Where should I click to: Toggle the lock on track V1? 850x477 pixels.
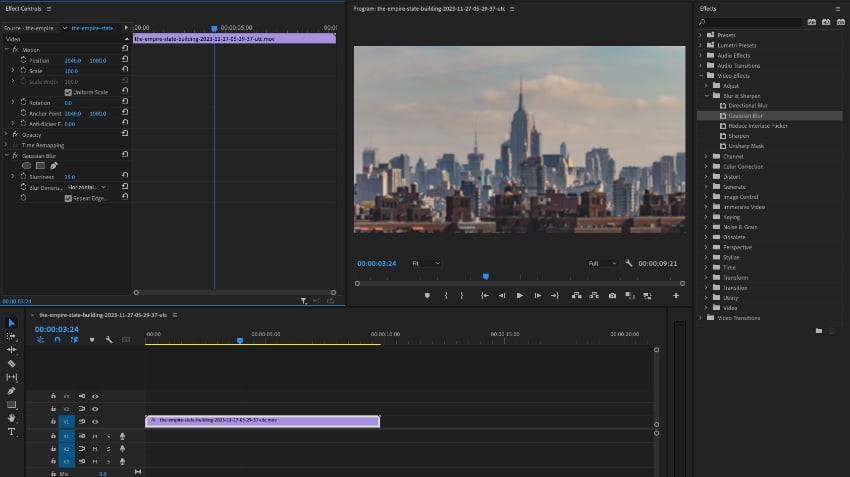click(53, 422)
